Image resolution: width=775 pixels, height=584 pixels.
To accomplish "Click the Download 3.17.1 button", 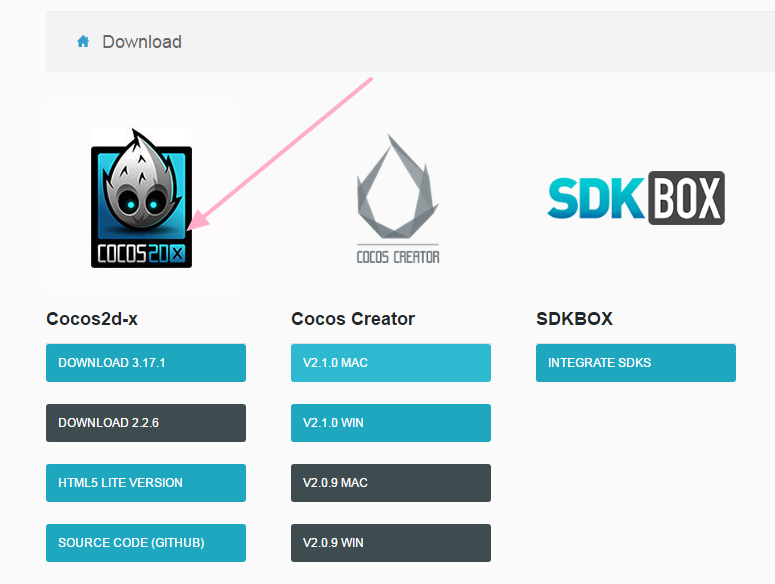I will pyautogui.click(x=146, y=363).
